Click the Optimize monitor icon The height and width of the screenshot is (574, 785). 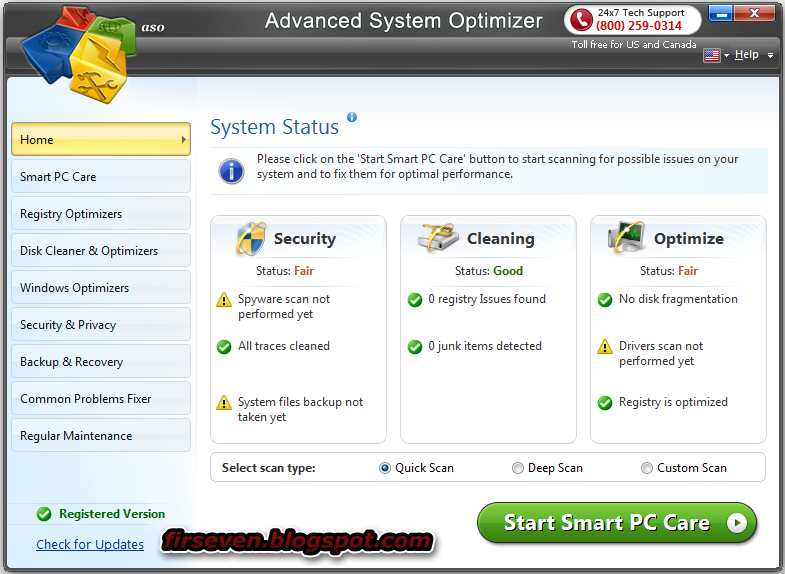[x=626, y=237]
